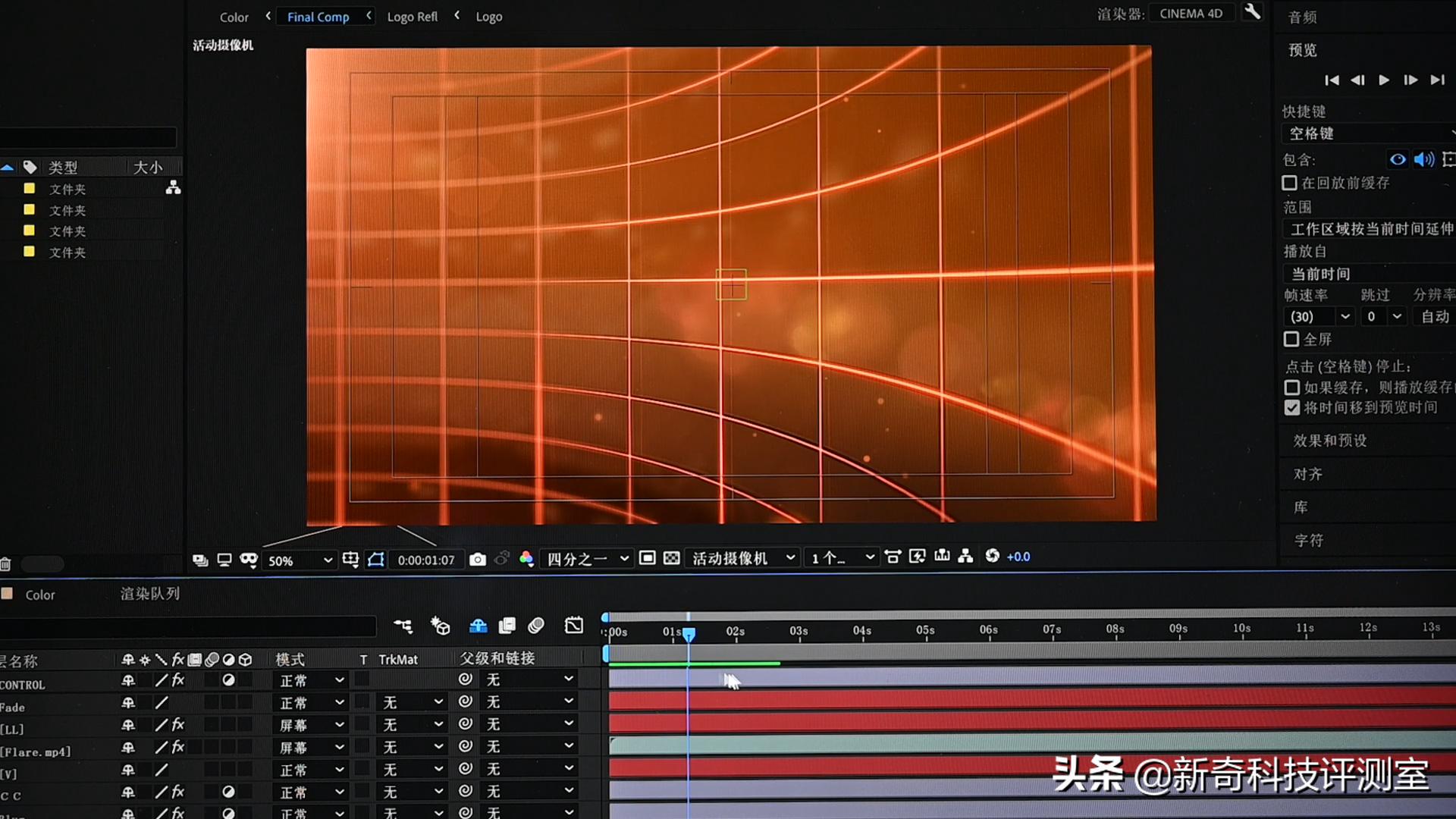Enable frame blending for the composition
This screenshot has height=819, width=1456.
pos(507,626)
